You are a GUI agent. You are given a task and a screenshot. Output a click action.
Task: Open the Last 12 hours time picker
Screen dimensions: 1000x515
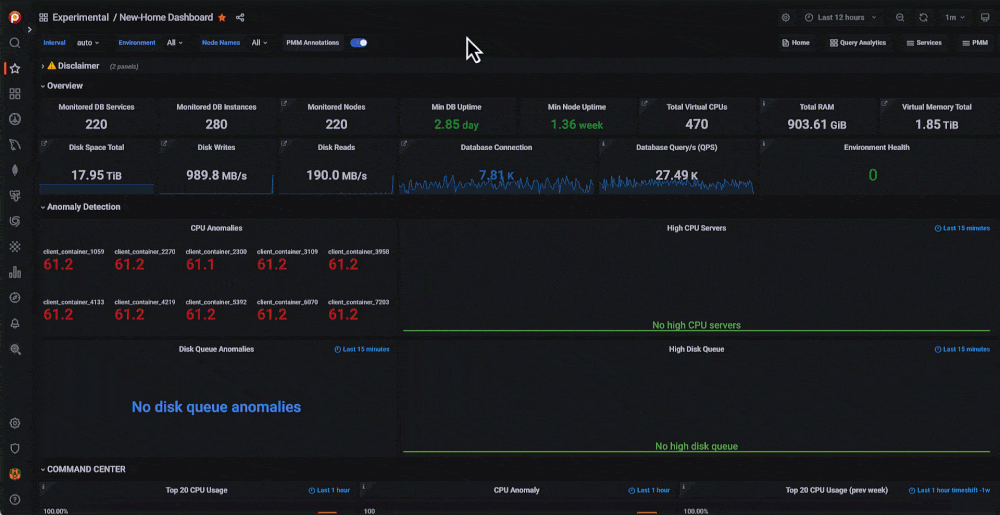point(842,17)
